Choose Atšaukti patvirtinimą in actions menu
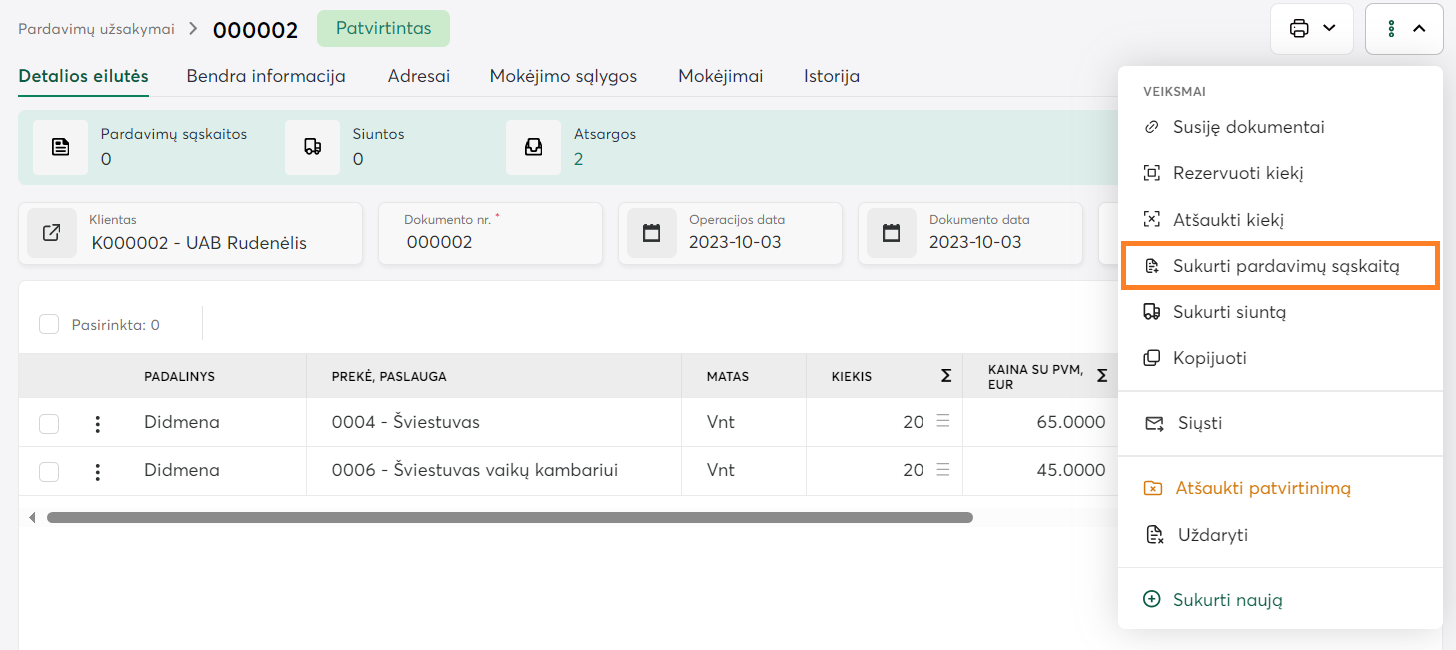 pos(1262,488)
